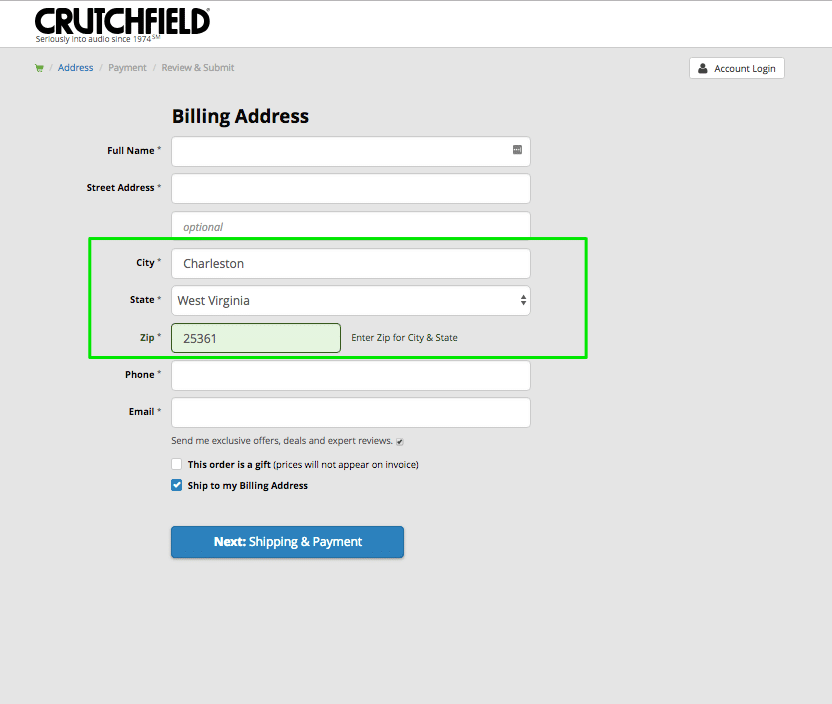The image size is (832, 704).
Task: Click the autofill icon in Full Name field
Action: (517, 150)
